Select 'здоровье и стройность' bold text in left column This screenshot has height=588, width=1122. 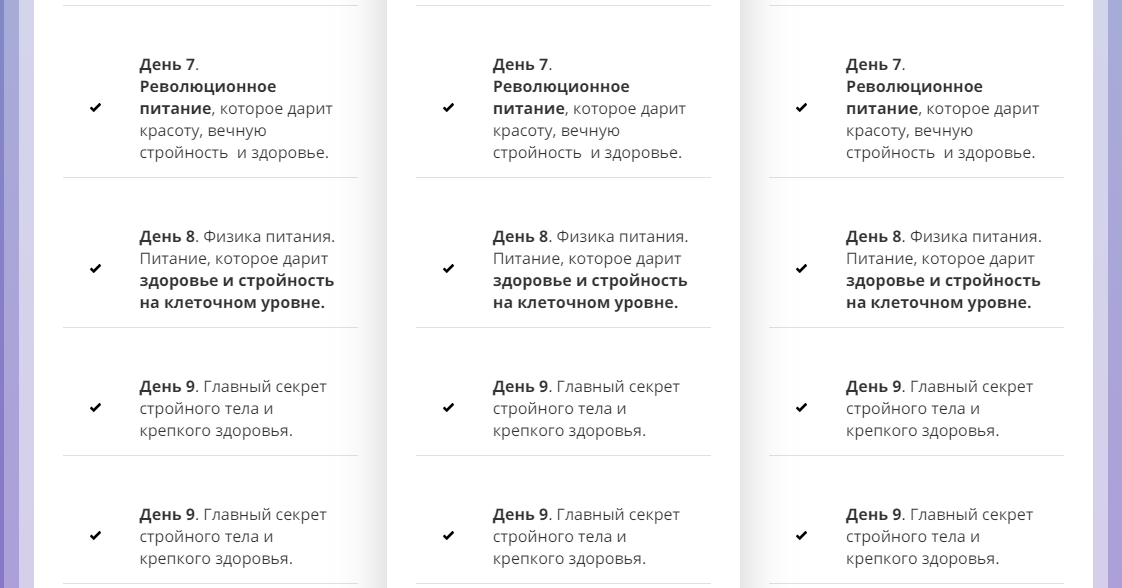point(237,280)
